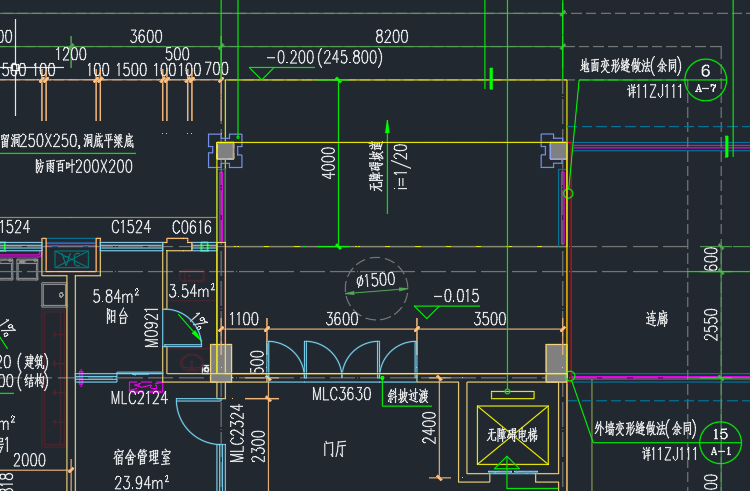The width and height of the screenshot is (750, 491).
Task: Select the (结构) annotation
Action: pyautogui.click(x=33, y=382)
